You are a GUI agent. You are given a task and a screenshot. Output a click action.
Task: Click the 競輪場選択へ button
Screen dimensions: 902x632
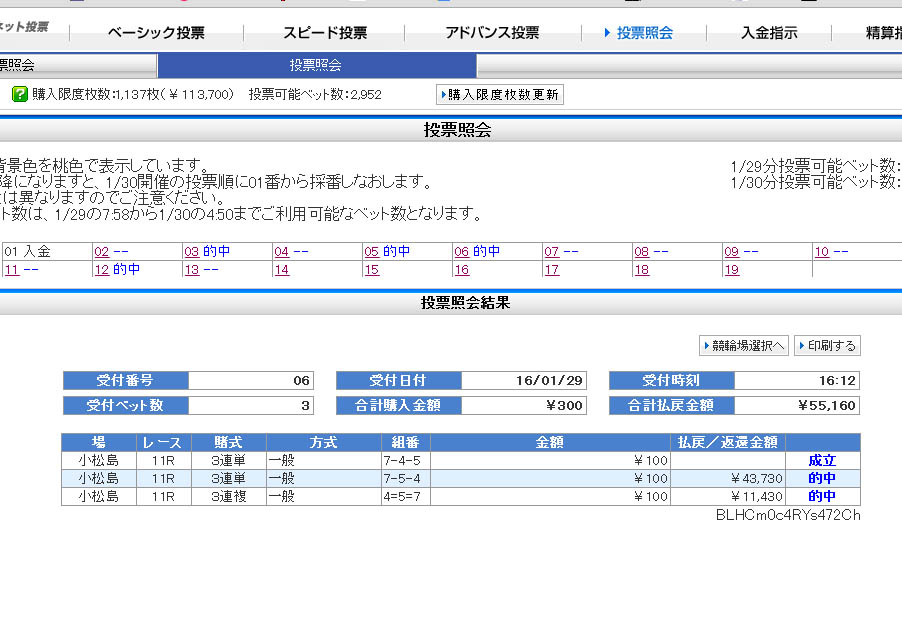click(x=744, y=346)
